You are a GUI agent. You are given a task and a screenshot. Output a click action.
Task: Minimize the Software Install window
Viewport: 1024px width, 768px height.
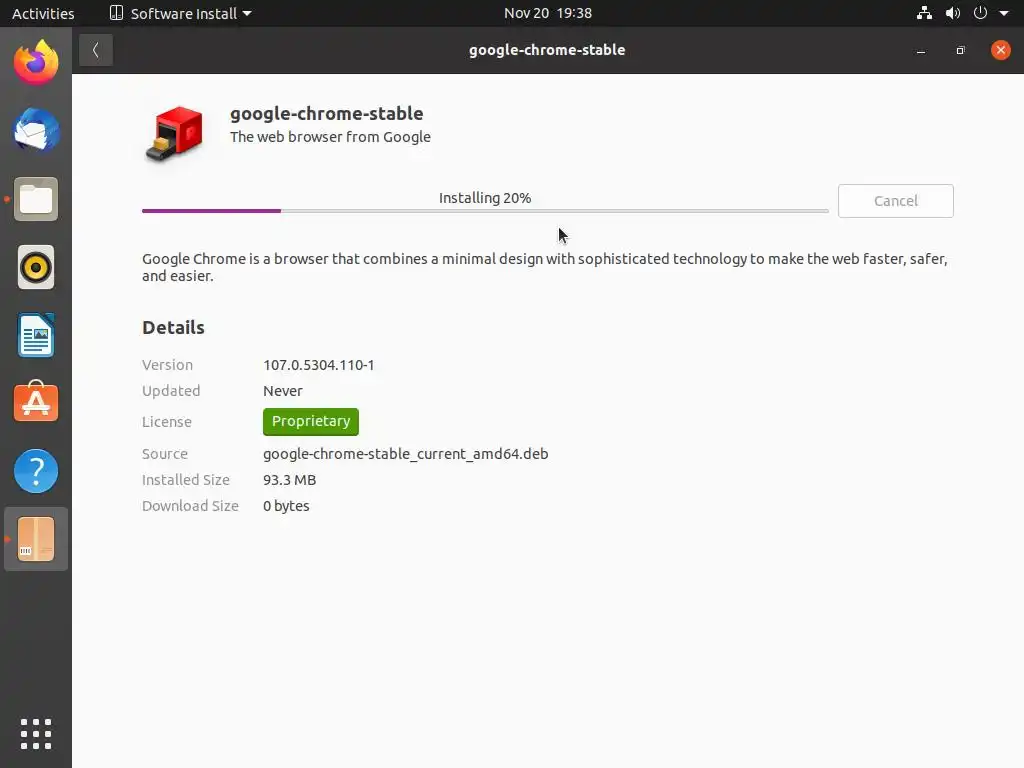(921, 50)
